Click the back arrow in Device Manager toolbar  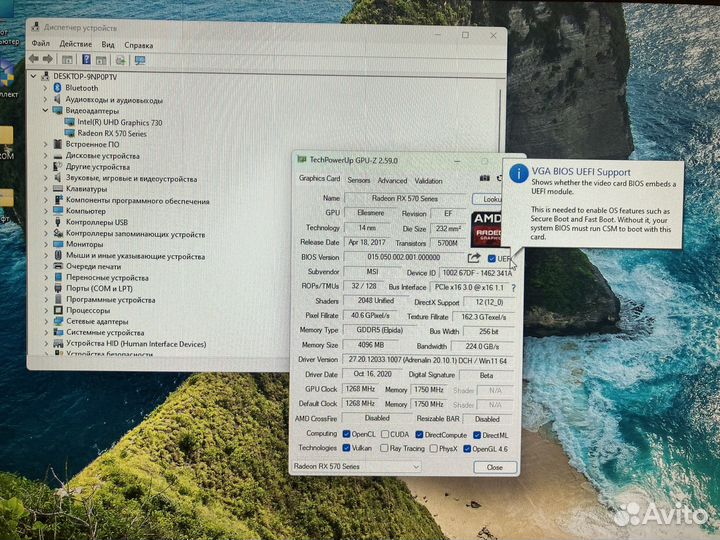point(36,60)
